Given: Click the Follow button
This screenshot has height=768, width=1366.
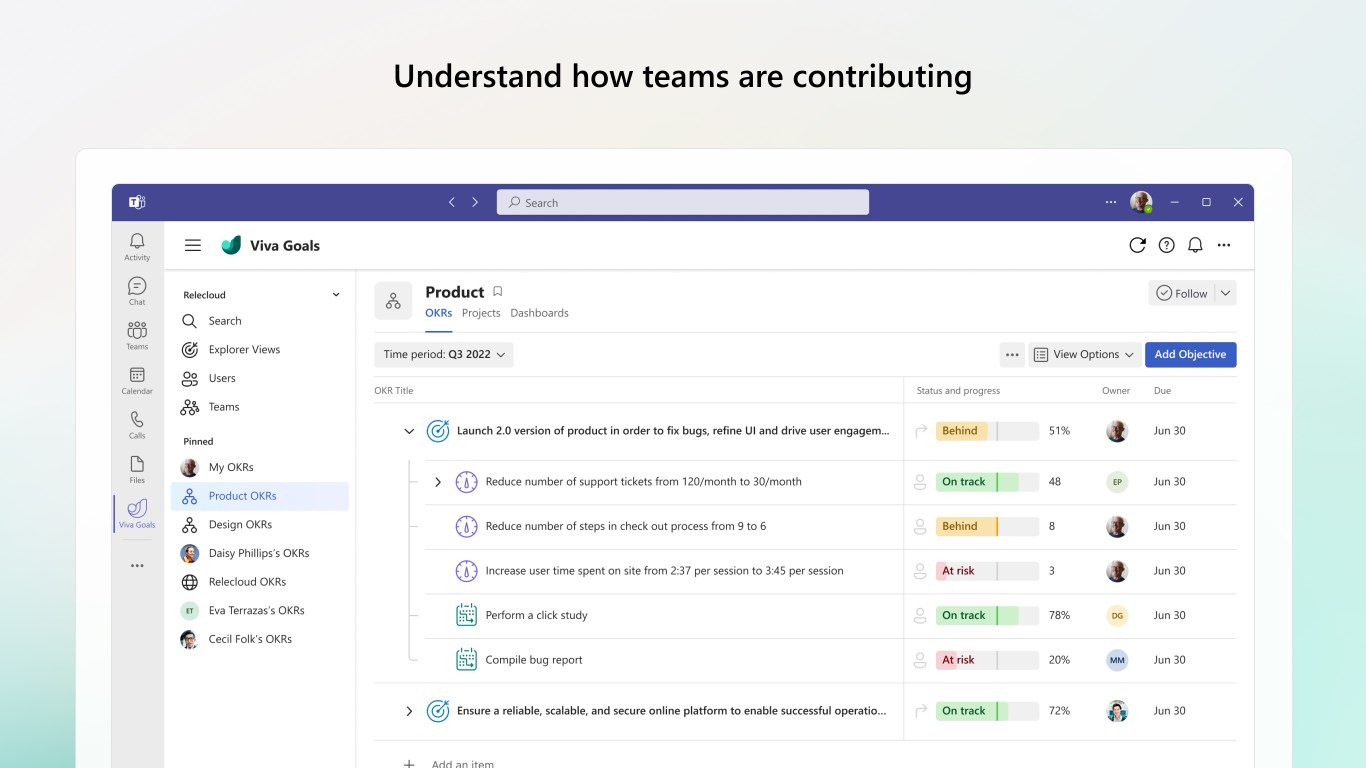Looking at the screenshot, I should tap(1181, 293).
